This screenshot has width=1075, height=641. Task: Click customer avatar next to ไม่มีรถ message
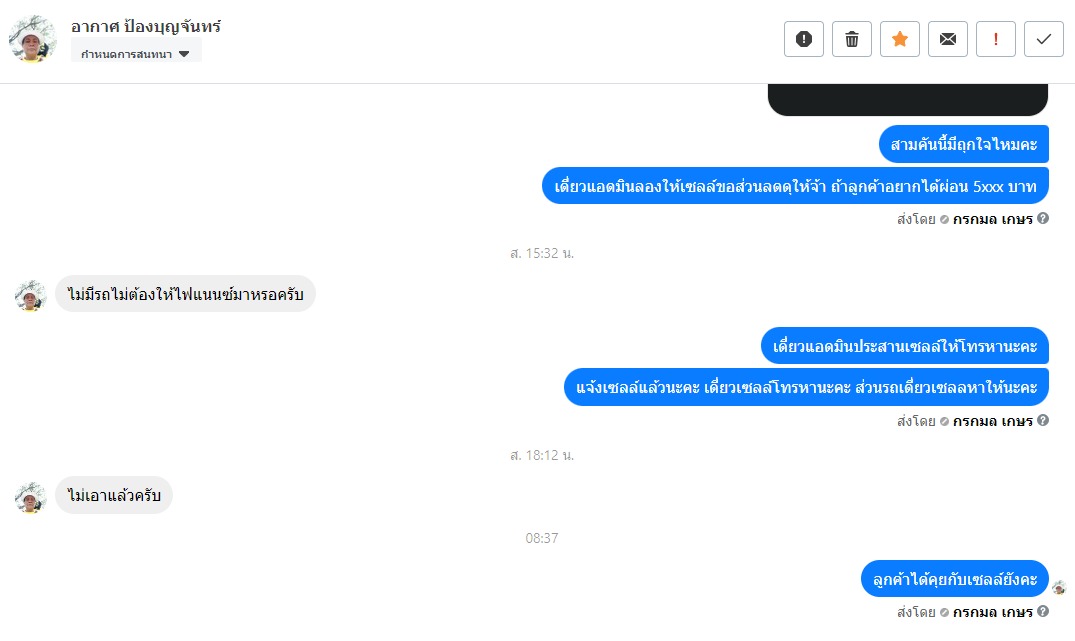tap(30, 295)
